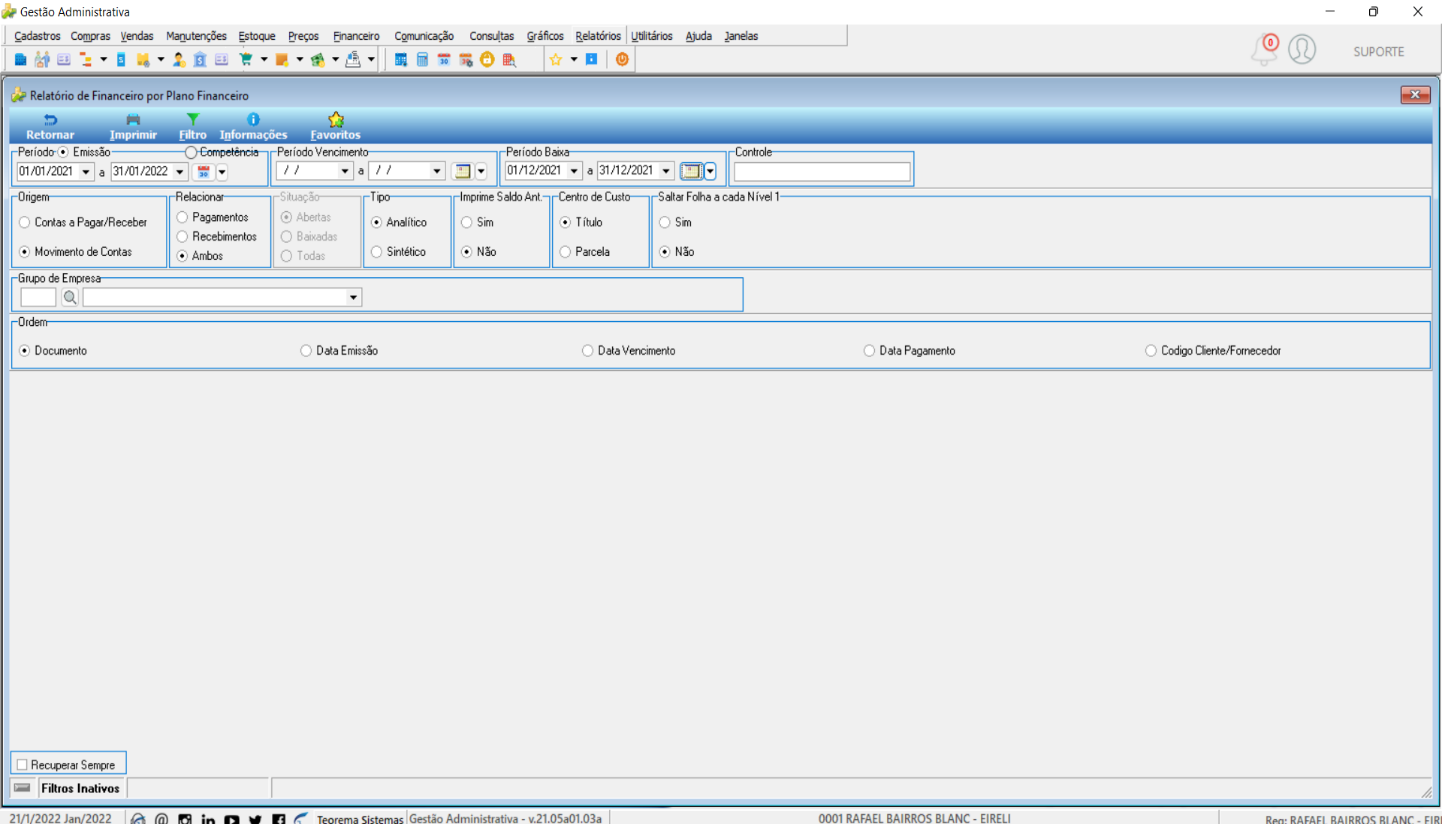Click the Instagram icon in status bar

[184, 819]
